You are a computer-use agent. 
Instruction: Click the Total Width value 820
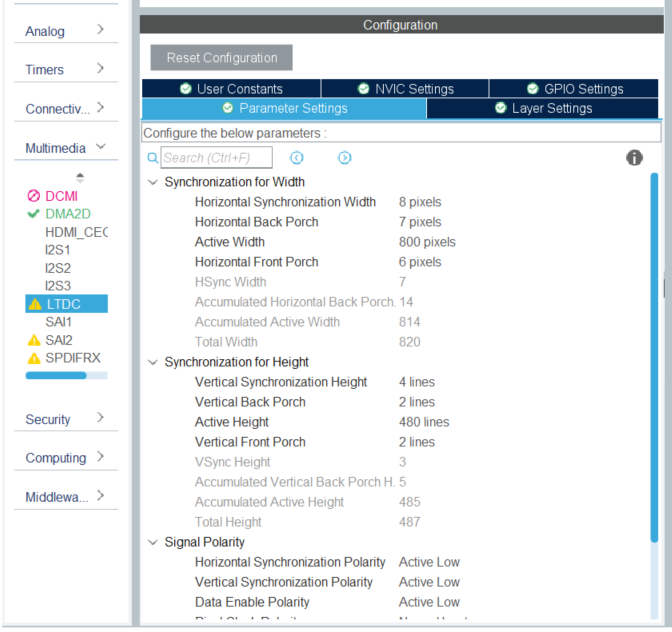click(410, 342)
